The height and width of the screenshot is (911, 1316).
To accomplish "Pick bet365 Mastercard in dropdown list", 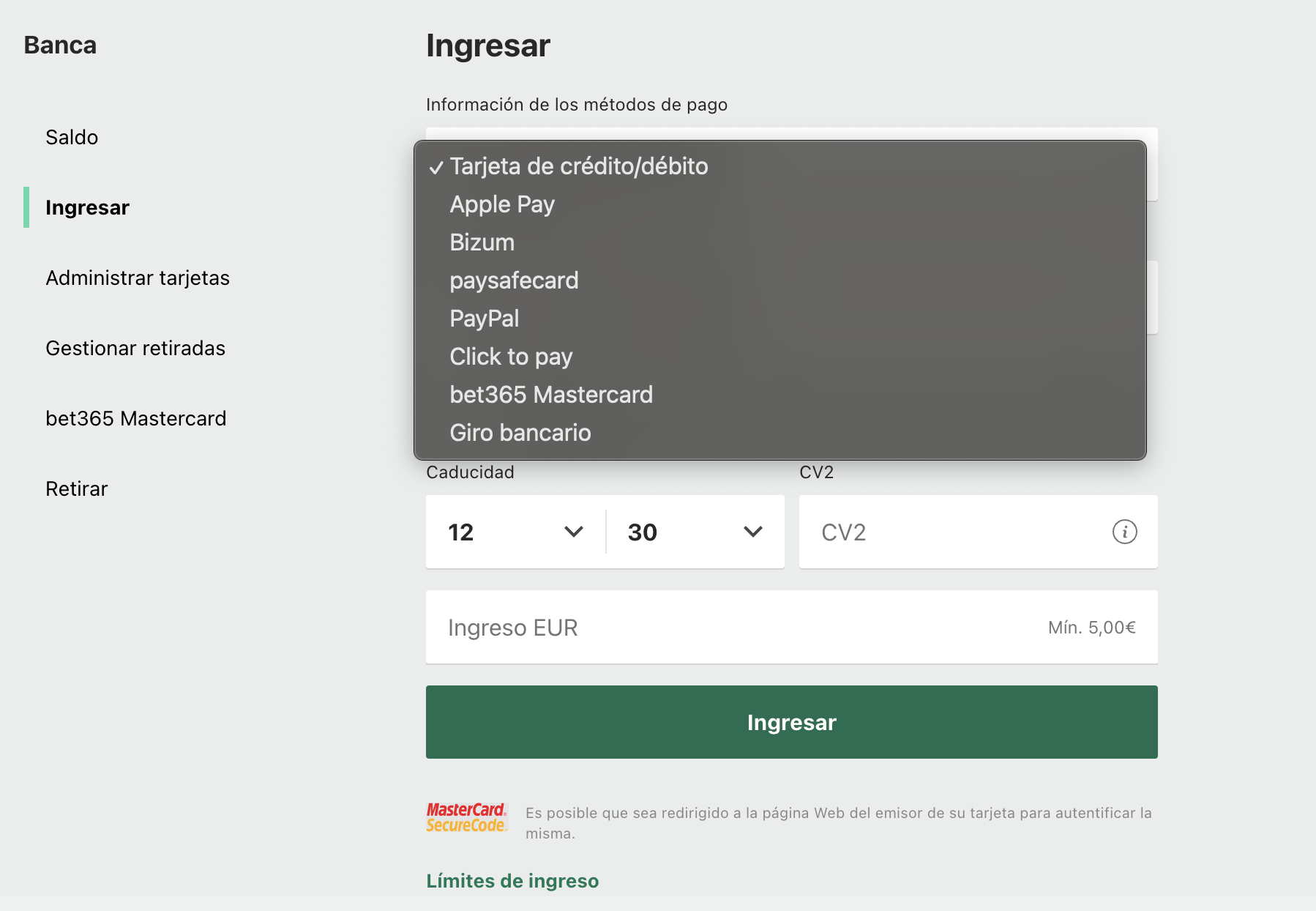I will tap(780, 395).
